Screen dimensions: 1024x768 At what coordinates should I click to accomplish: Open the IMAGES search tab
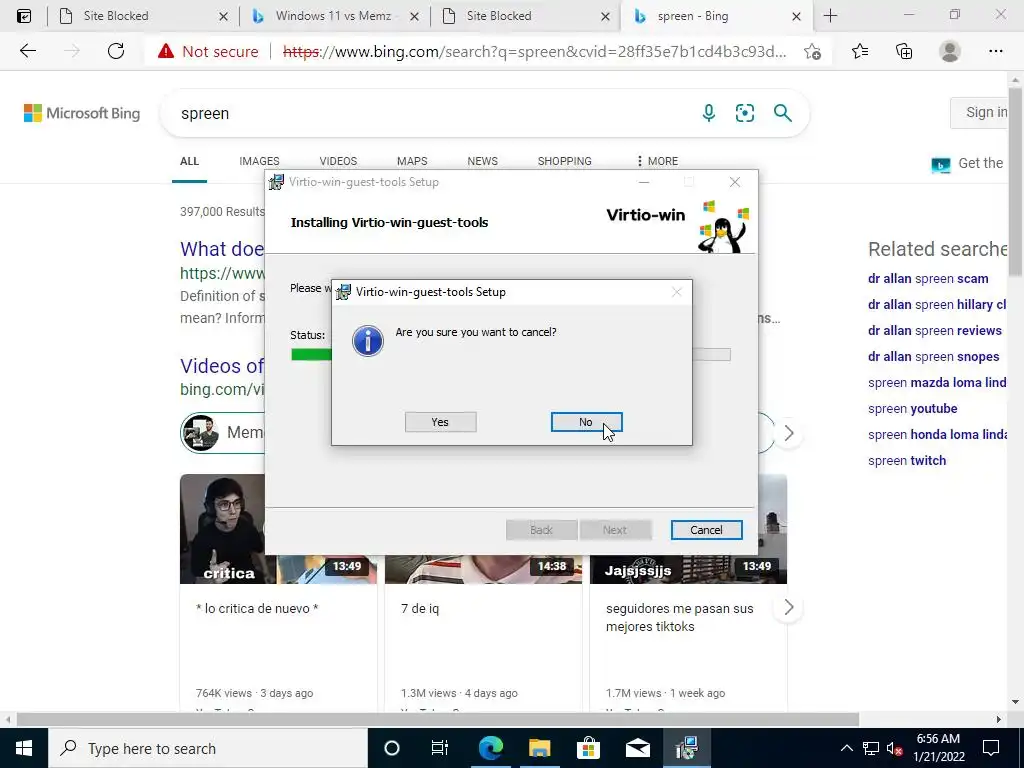pos(259,161)
